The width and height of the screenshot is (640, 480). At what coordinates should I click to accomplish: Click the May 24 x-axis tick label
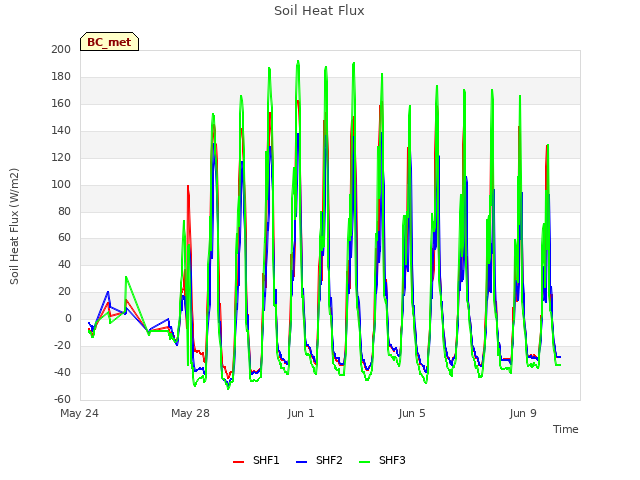click(79, 413)
